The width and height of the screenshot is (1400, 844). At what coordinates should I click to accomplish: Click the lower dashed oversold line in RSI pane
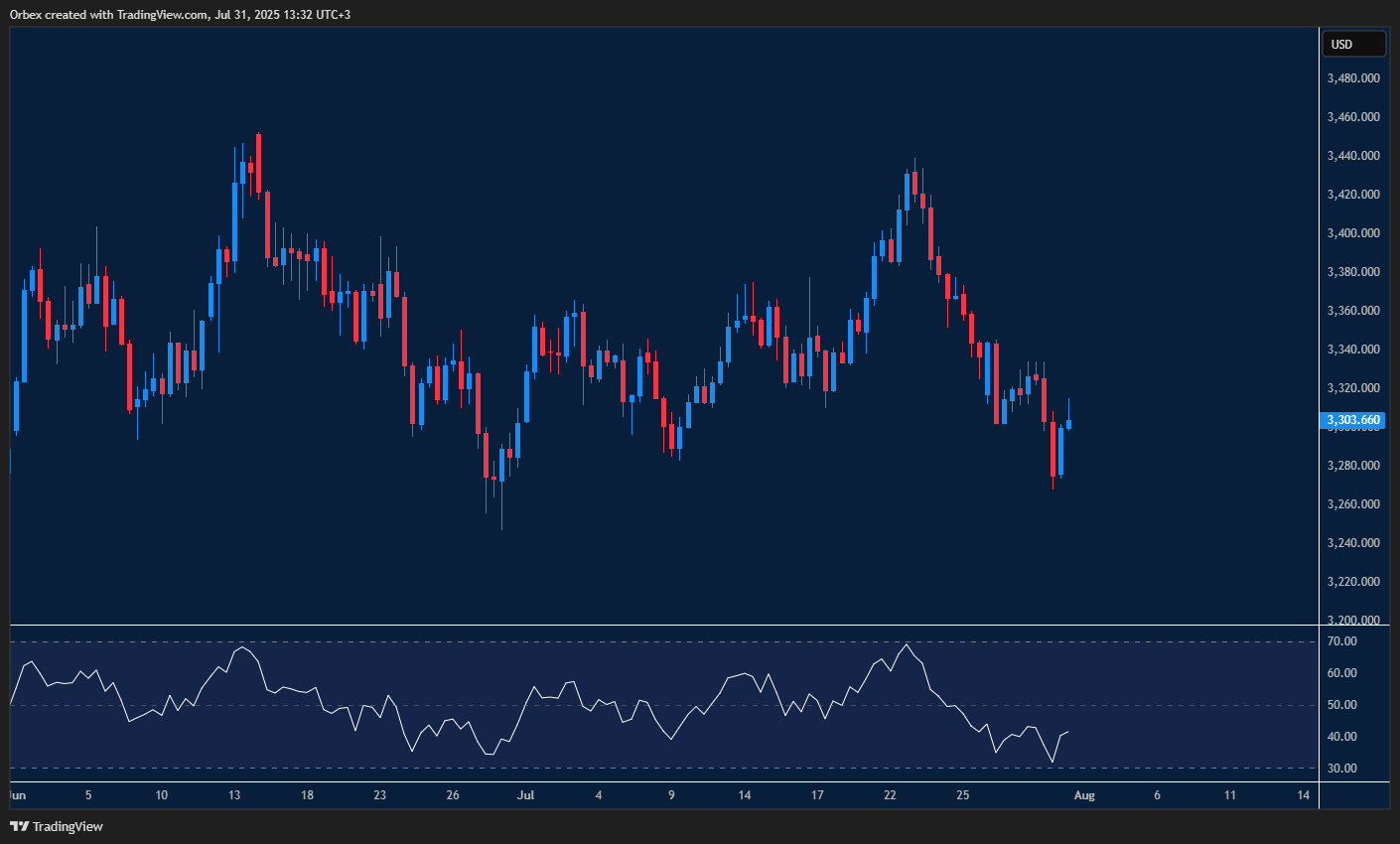pos(695,767)
